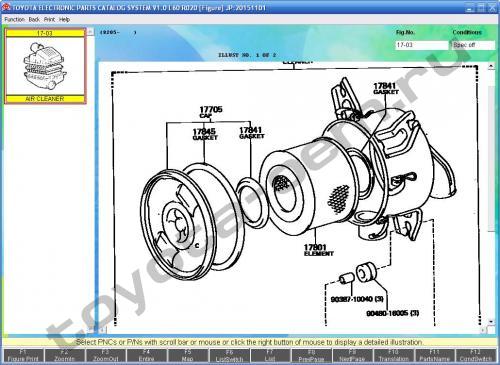Select the 17-03 Air Cleaner thumbnail
500x365 pixels.
(x=45, y=66)
